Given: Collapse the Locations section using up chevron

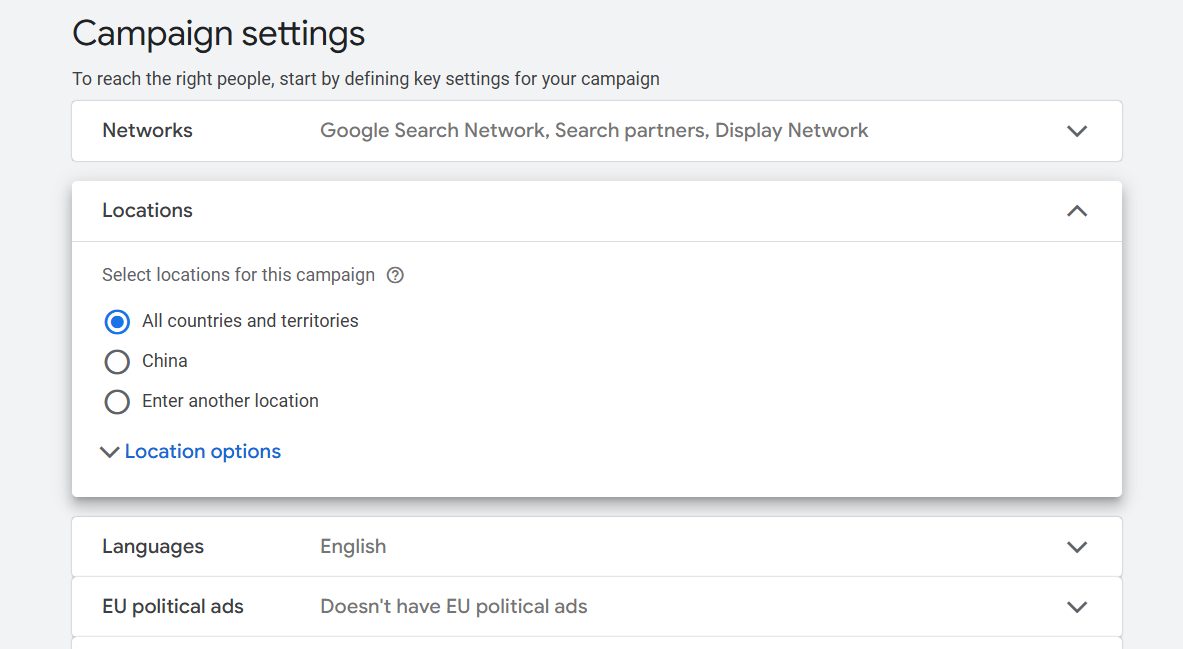Looking at the screenshot, I should tap(1076, 211).
